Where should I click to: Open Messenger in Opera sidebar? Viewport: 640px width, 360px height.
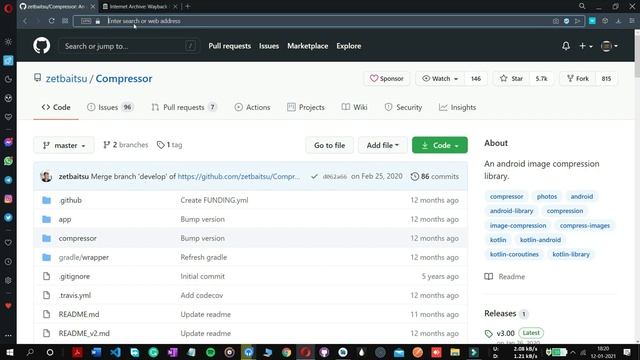[x=8, y=142]
